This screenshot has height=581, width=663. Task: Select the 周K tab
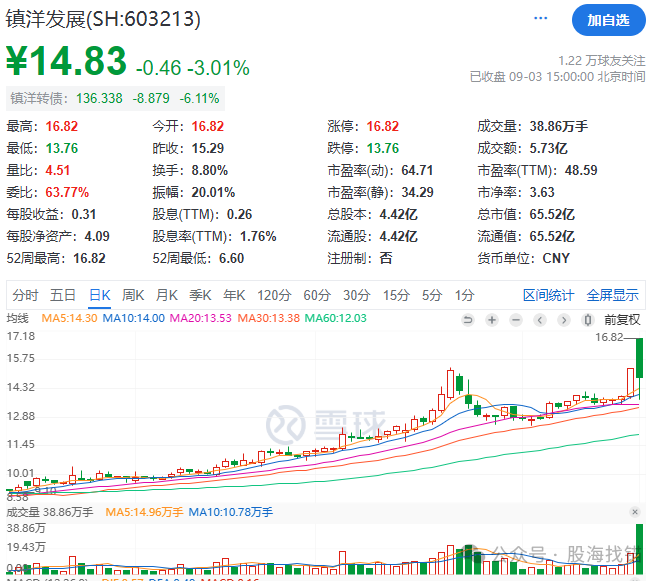click(133, 295)
